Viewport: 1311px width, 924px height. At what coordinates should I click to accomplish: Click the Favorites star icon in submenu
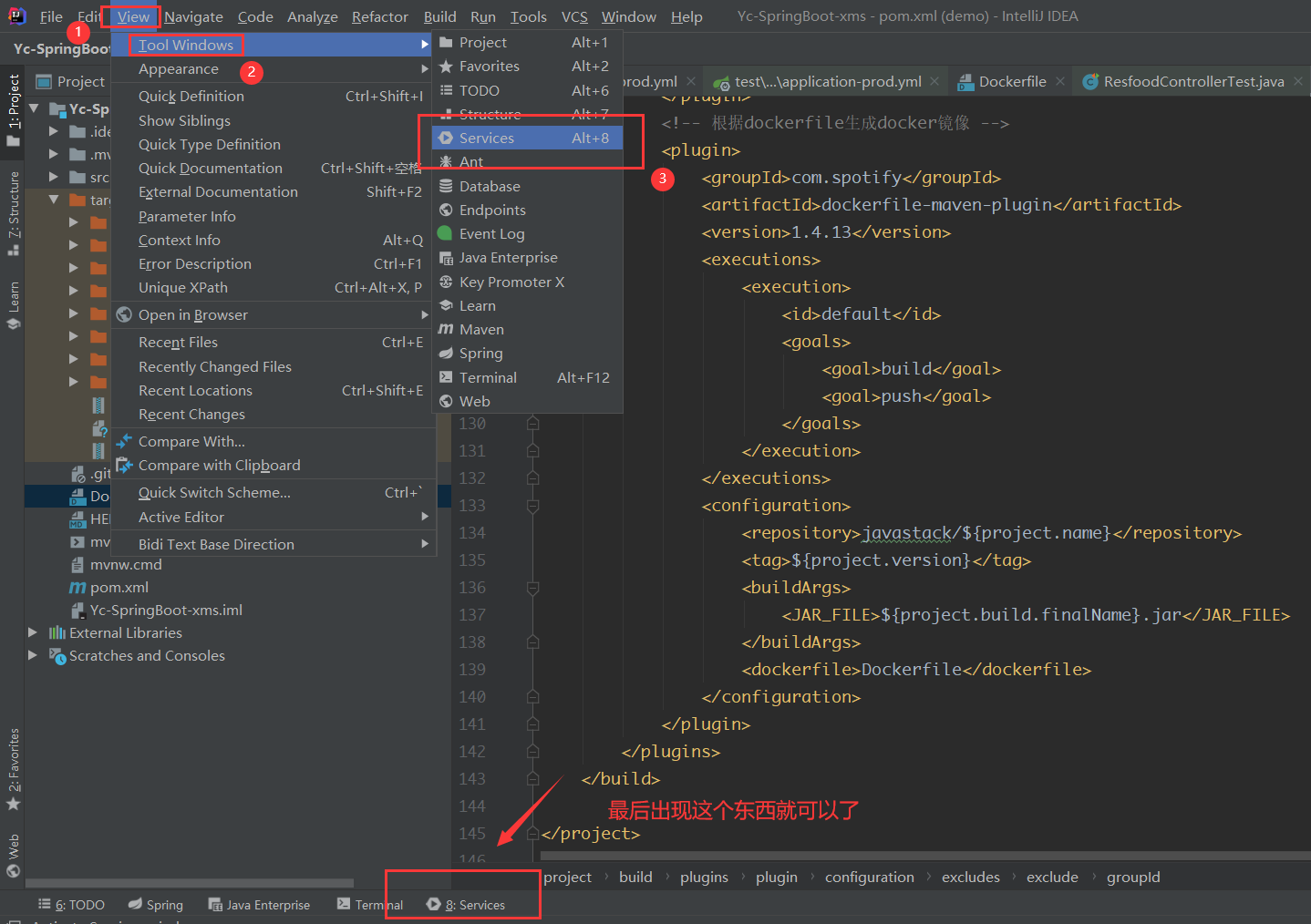tap(446, 66)
